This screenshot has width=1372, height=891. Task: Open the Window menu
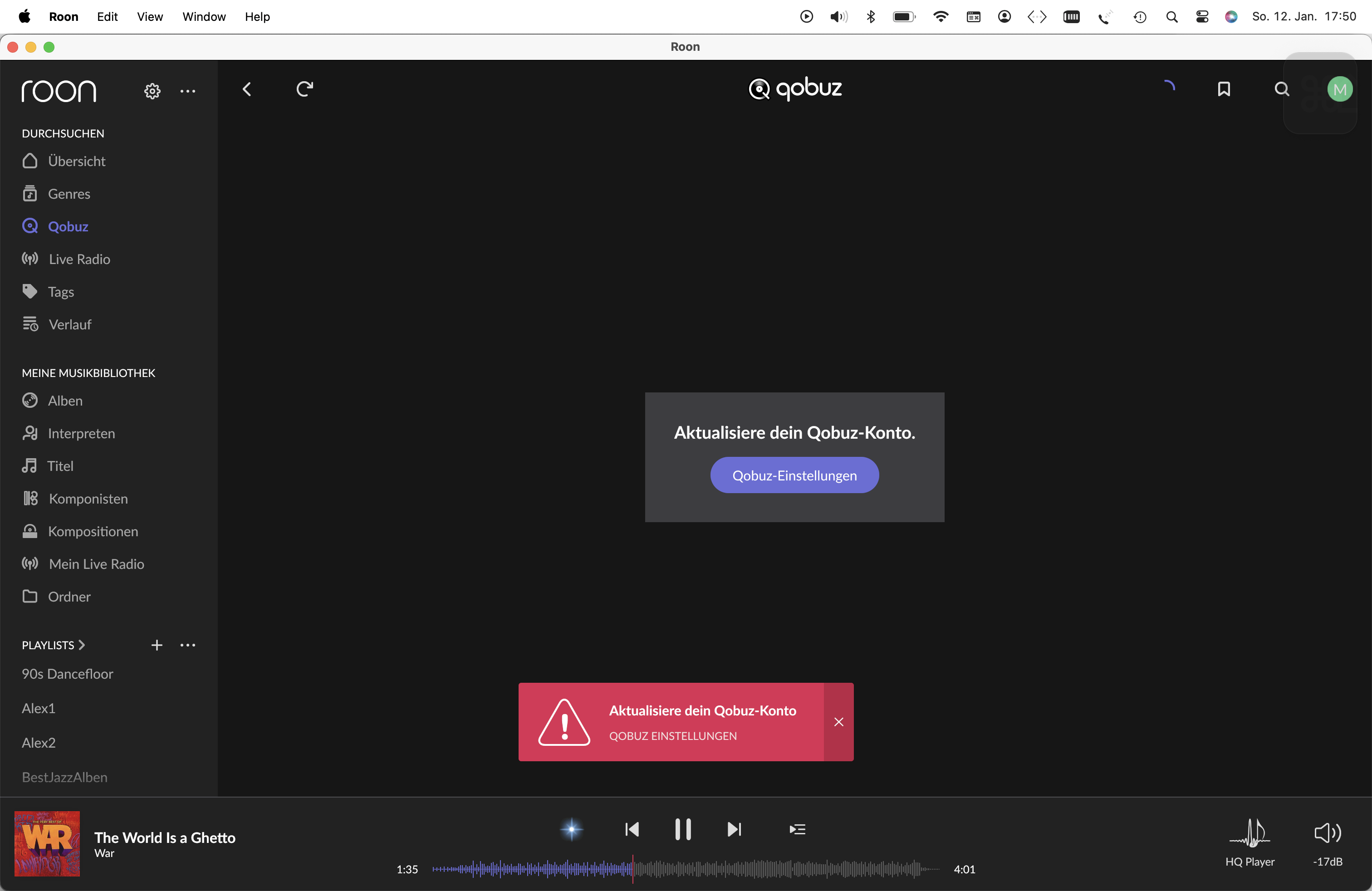(204, 17)
